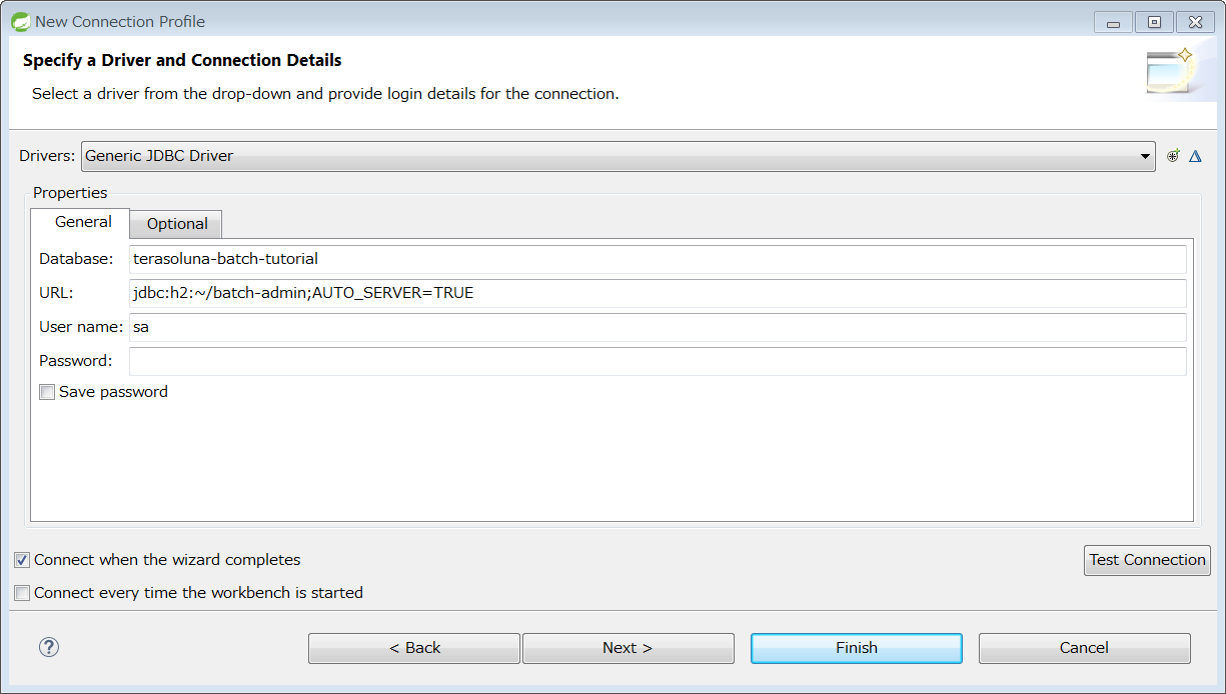Open the help question mark icon
Image resolution: width=1226 pixels, height=694 pixels.
point(49,647)
